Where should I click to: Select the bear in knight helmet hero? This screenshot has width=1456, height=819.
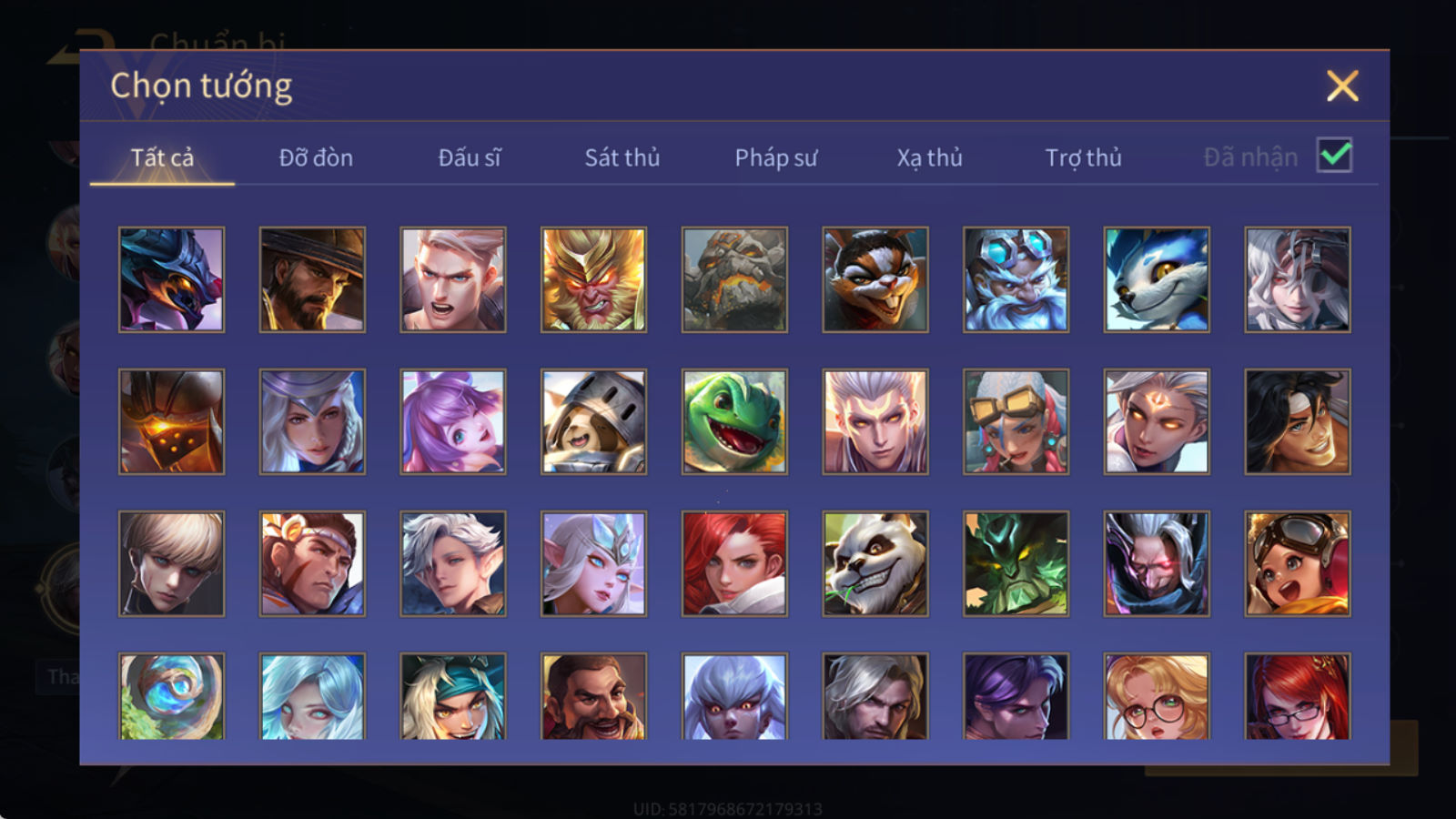pos(593,421)
